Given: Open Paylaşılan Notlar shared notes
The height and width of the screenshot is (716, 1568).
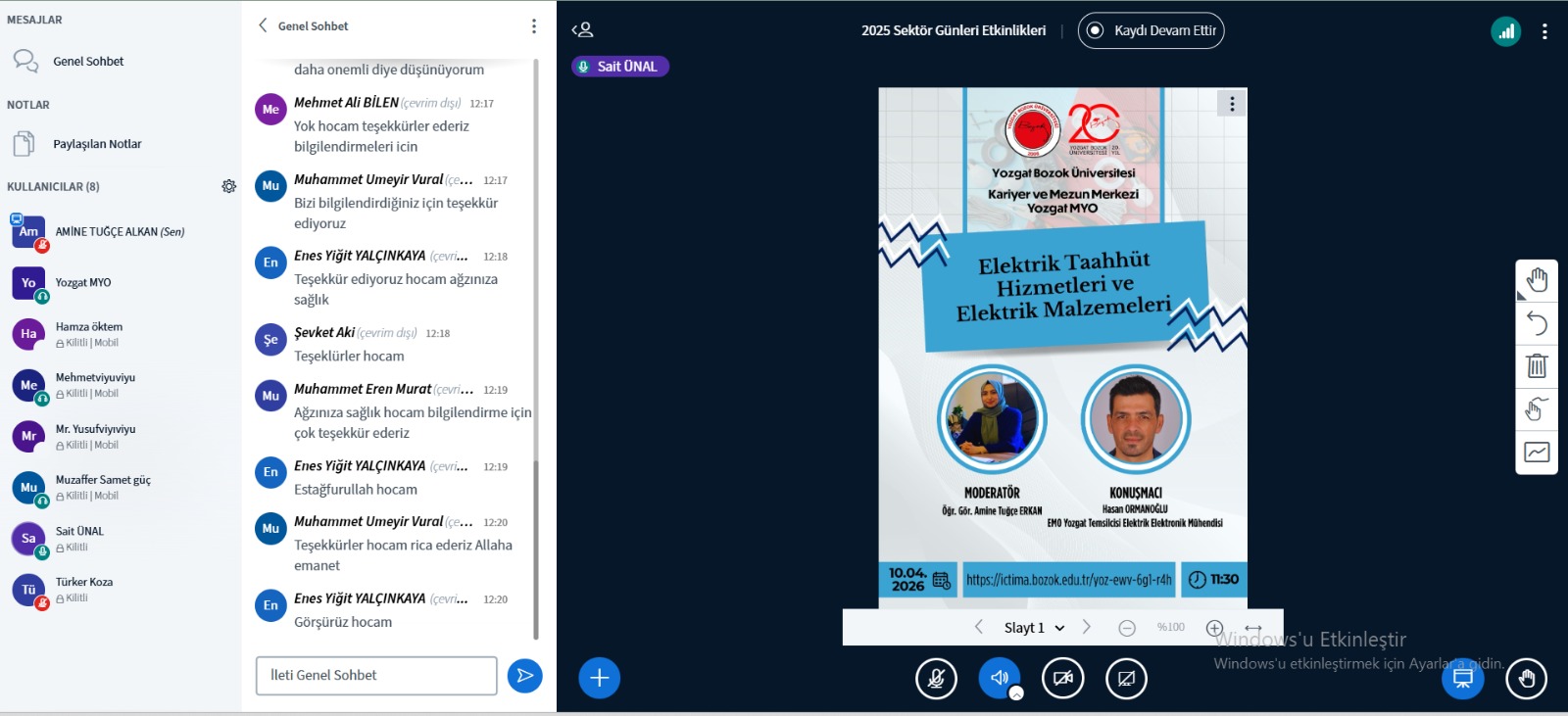Looking at the screenshot, I should (x=97, y=144).
